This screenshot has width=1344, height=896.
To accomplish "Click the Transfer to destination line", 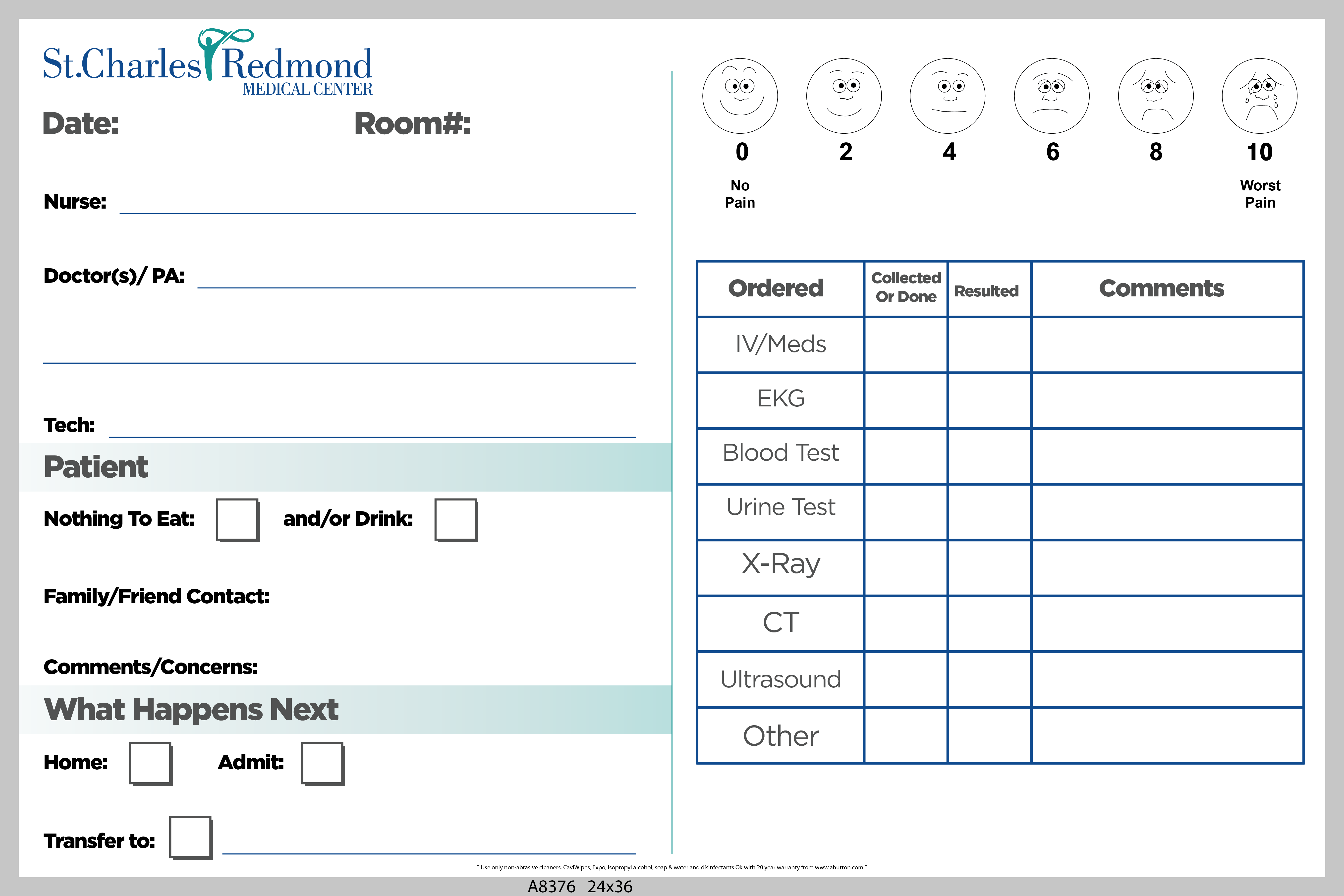I will click(429, 853).
